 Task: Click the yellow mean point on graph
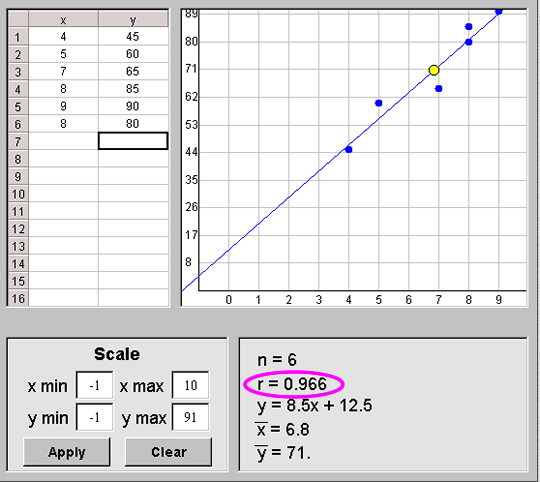[x=434, y=70]
